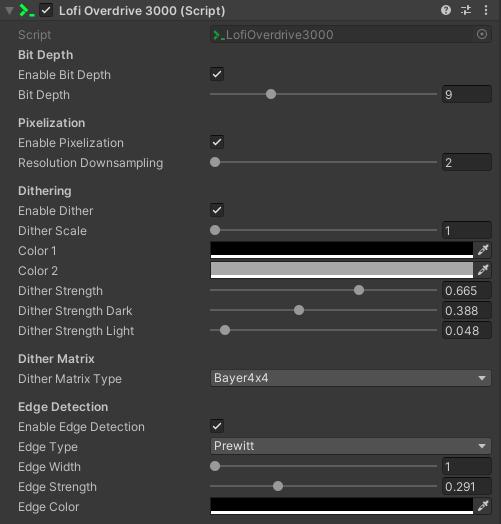Click the Edge Strength field showing 0.291
Image resolution: width=501 pixels, height=524 pixels.
(467, 486)
